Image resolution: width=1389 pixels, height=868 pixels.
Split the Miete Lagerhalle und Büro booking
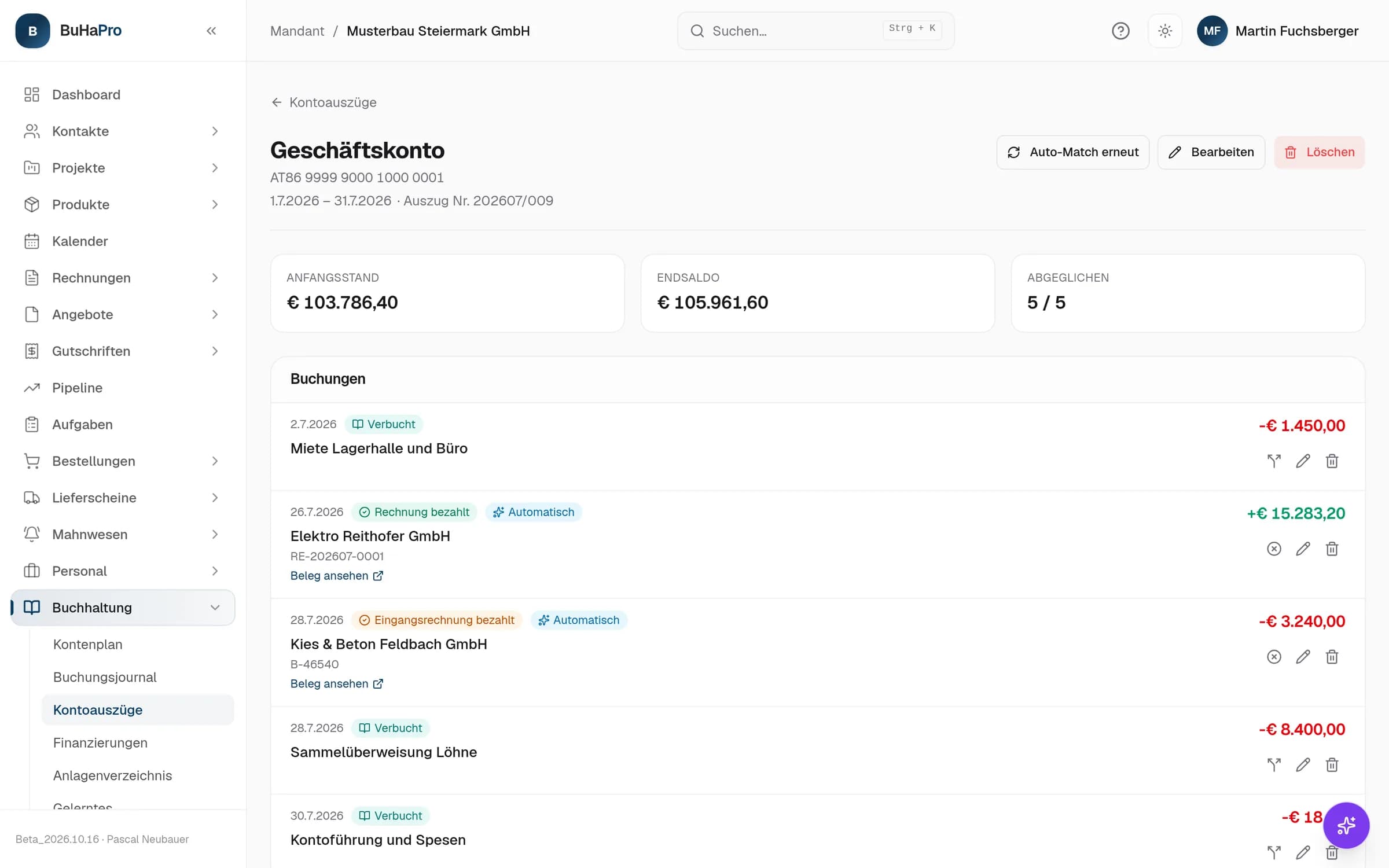pos(1274,461)
